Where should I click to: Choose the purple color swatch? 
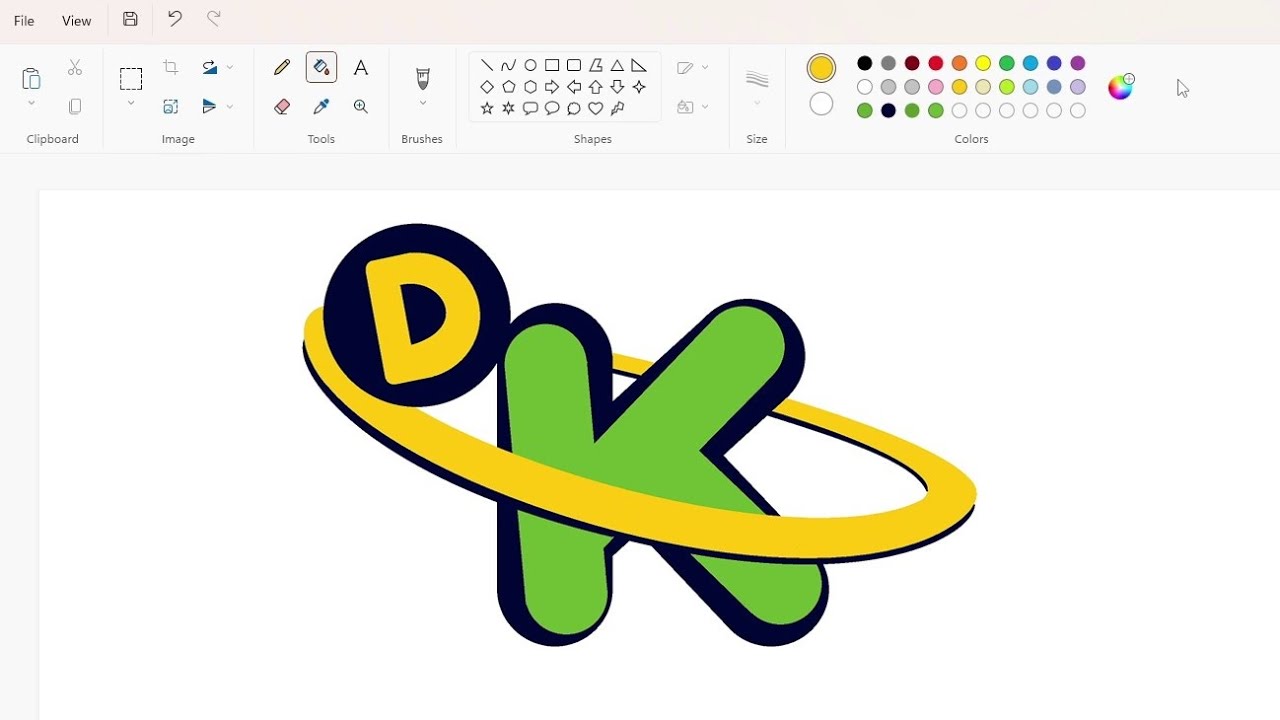coord(1078,63)
